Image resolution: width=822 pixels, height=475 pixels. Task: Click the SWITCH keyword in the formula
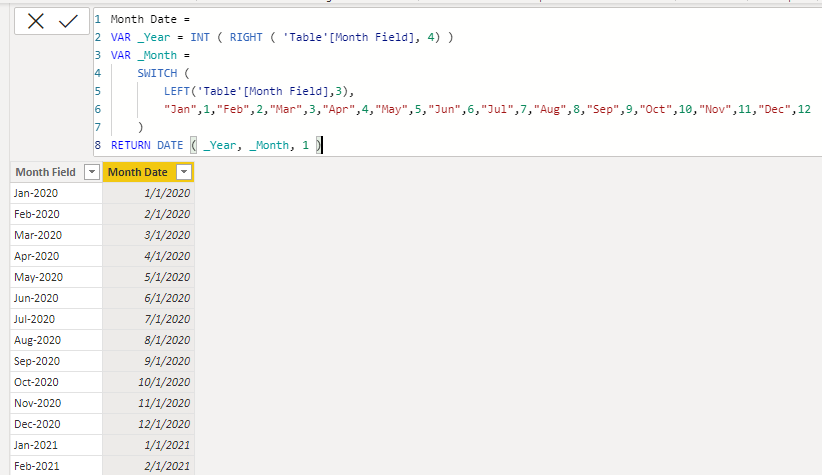click(157, 73)
